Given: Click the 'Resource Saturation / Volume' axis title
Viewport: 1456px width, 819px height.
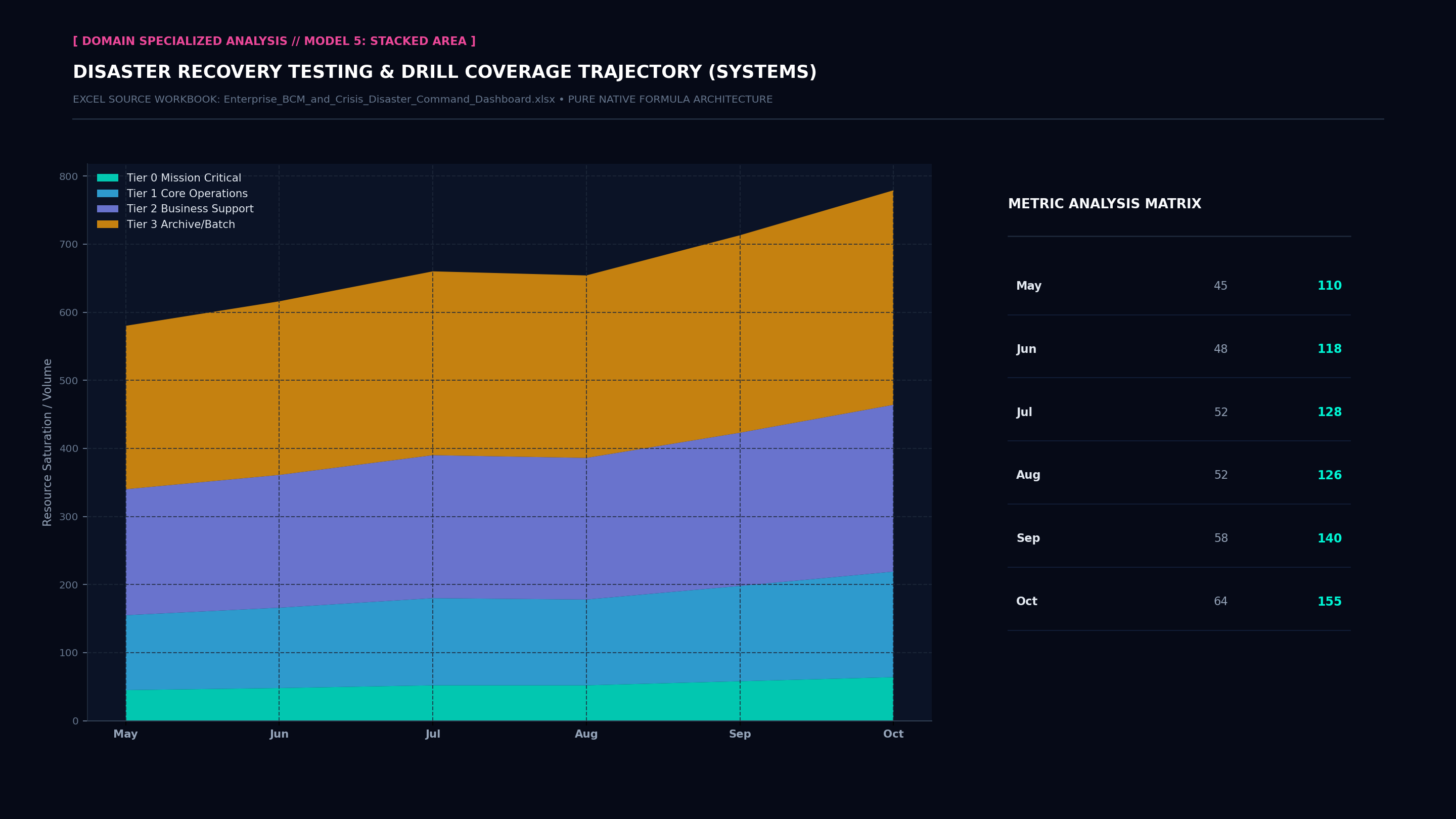Looking at the screenshot, I should coord(48,442).
